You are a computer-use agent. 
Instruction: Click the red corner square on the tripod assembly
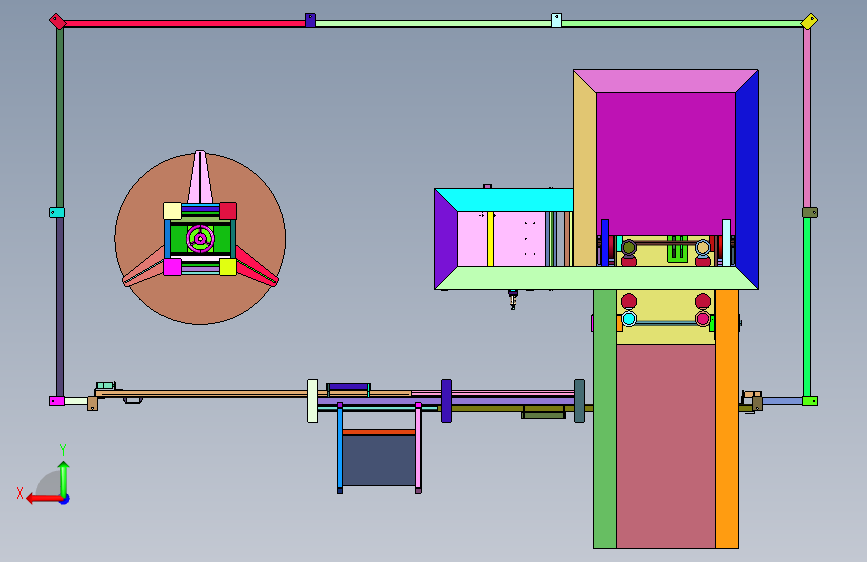pyautogui.click(x=228, y=211)
